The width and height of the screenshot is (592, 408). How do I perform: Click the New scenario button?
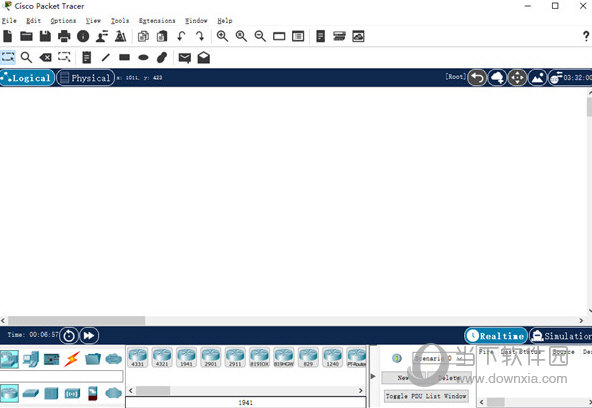click(x=403, y=377)
